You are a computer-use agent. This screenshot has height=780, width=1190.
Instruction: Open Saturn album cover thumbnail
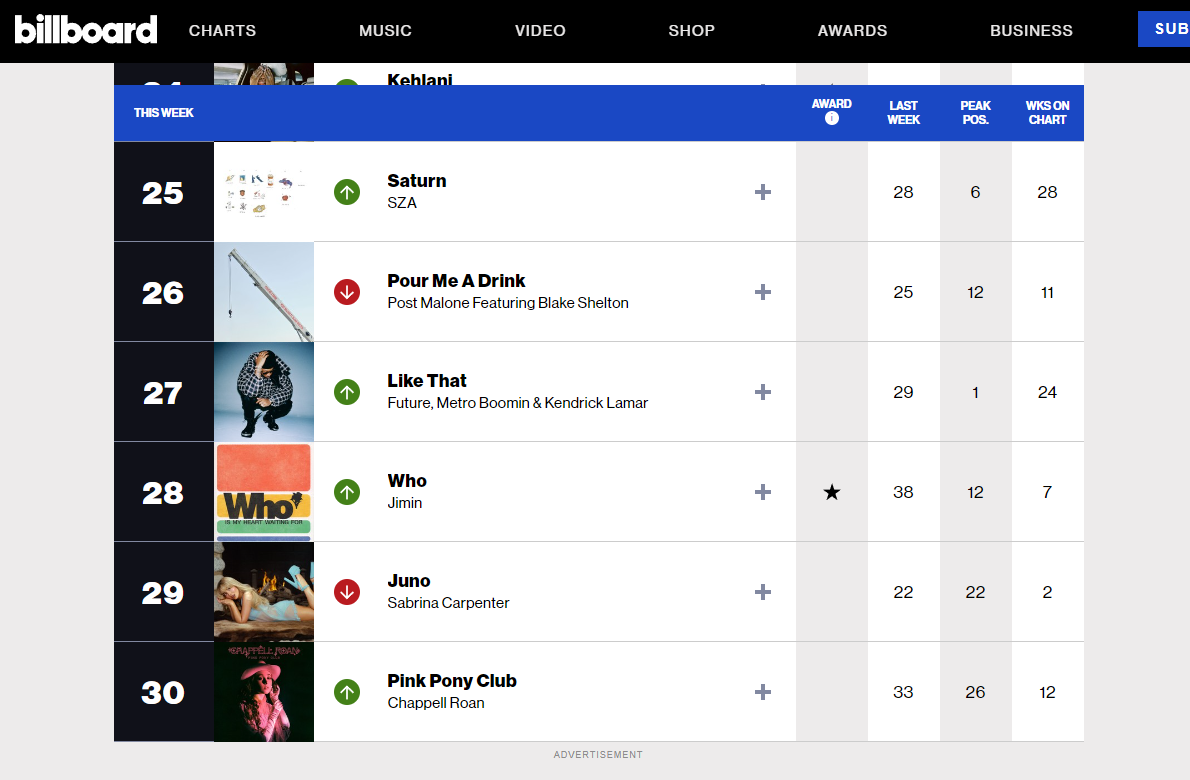(264, 192)
